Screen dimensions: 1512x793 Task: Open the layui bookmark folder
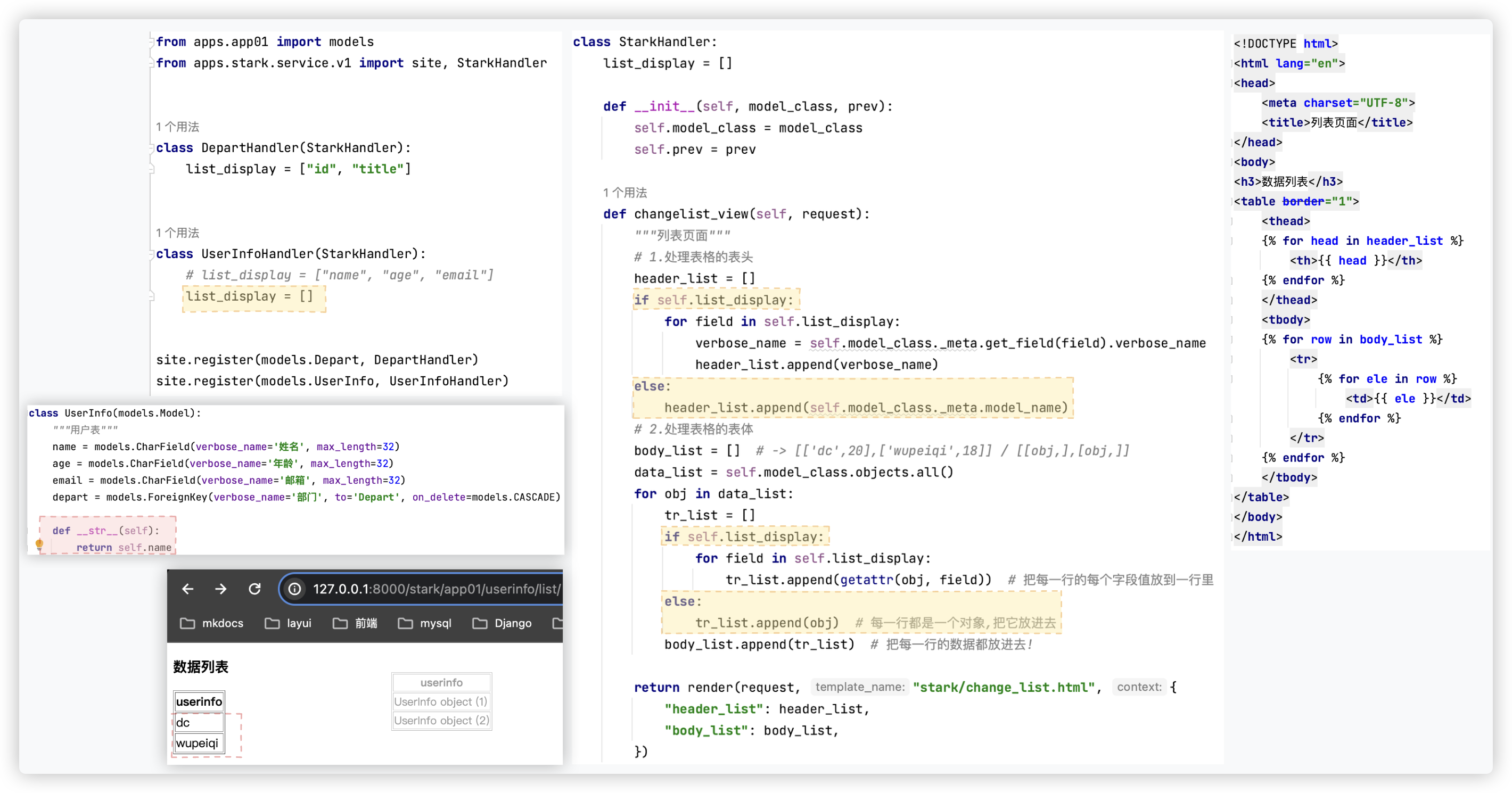288,623
